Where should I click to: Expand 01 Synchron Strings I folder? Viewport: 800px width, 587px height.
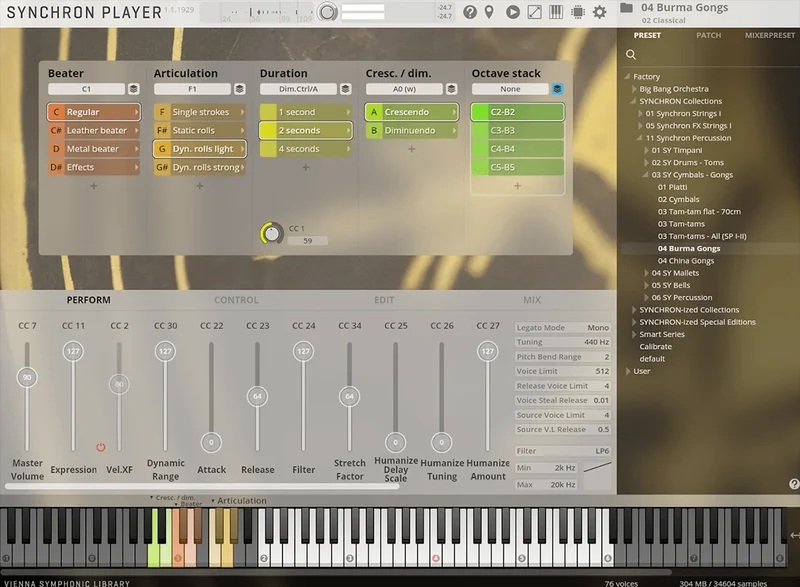pyautogui.click(x=640, y=113)
